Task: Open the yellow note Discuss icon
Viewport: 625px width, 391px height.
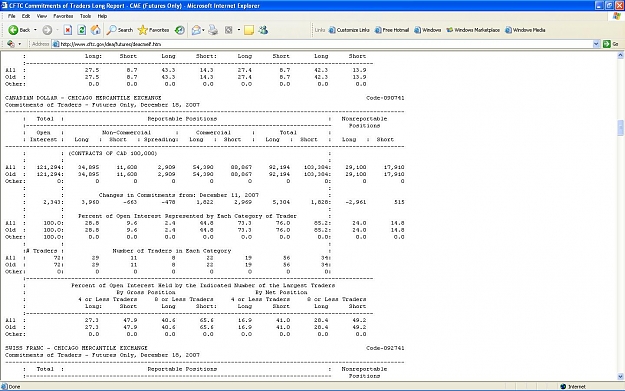Action: pos(249,30)
